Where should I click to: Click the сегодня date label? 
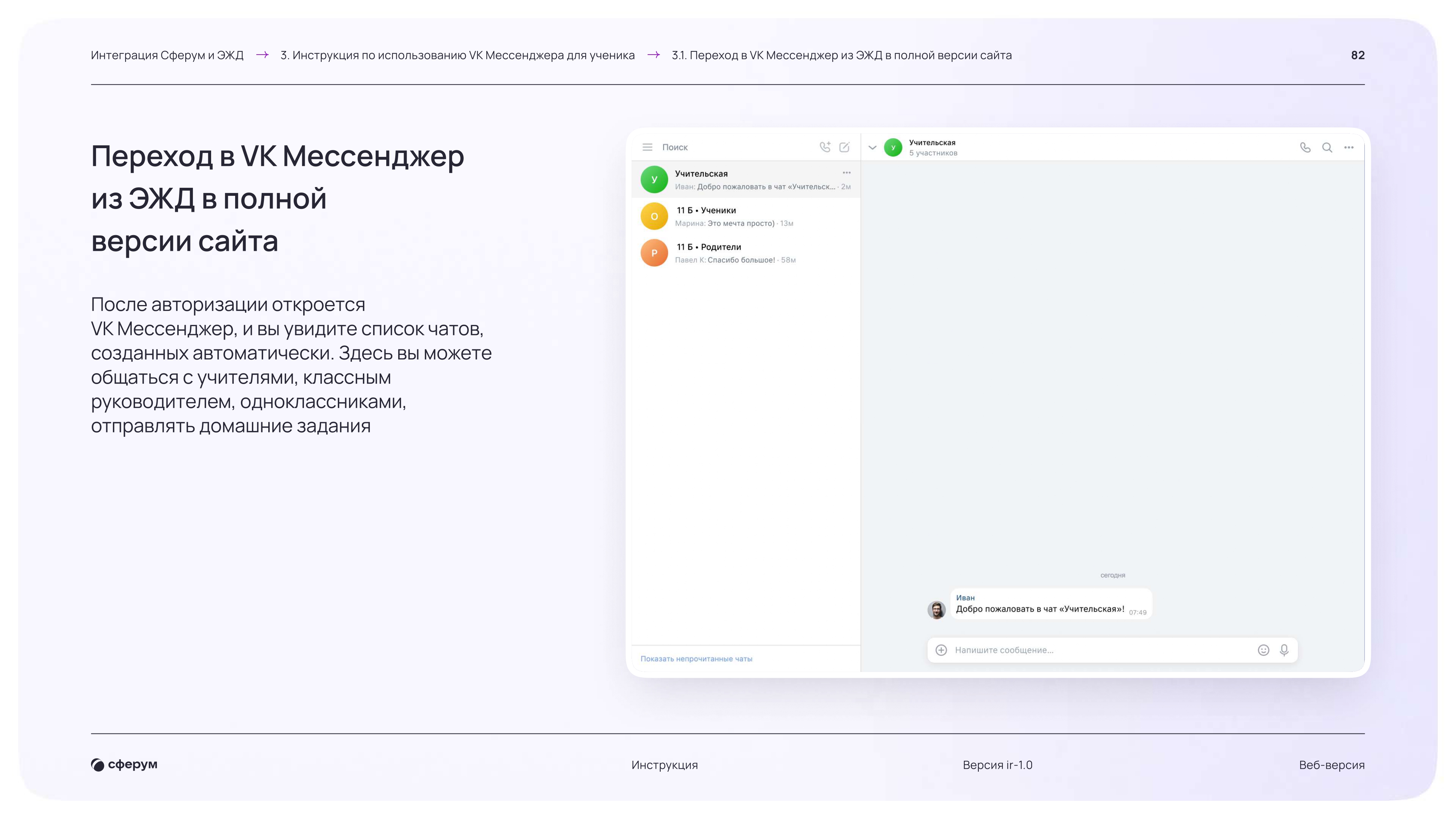click(1112, 575)
